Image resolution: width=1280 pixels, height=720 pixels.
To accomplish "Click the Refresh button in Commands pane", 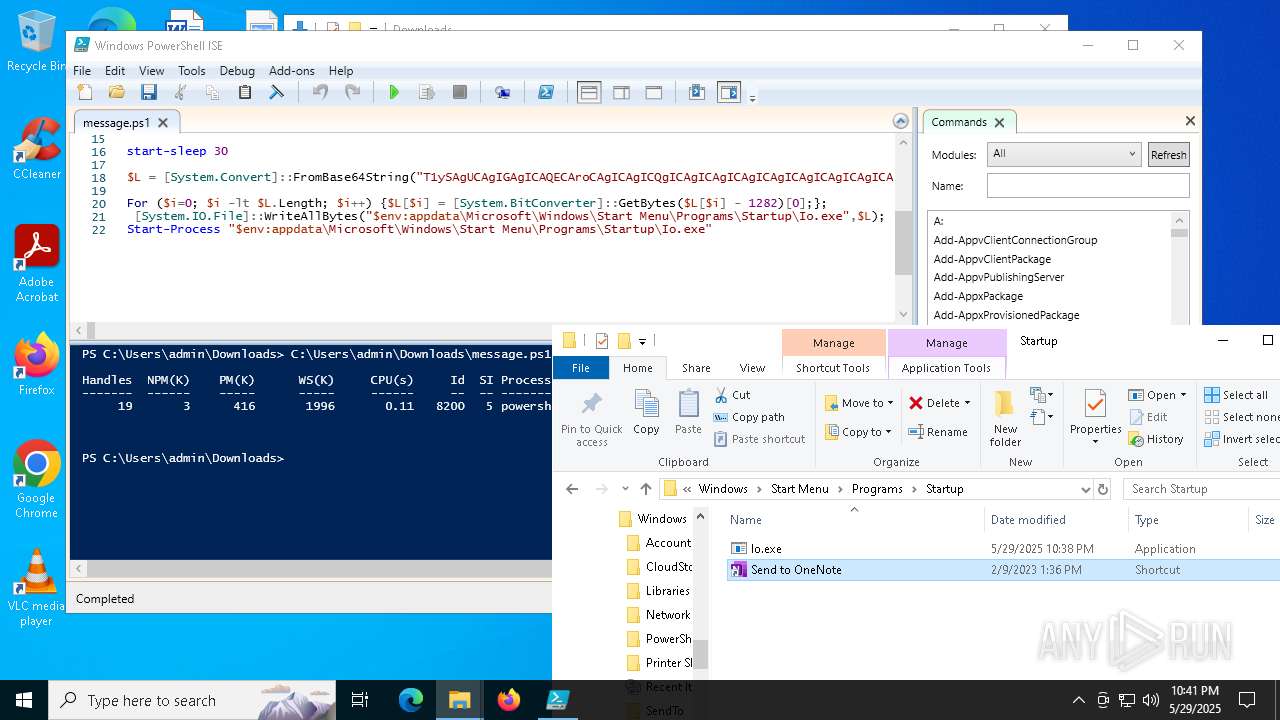I will [1168, 154].
